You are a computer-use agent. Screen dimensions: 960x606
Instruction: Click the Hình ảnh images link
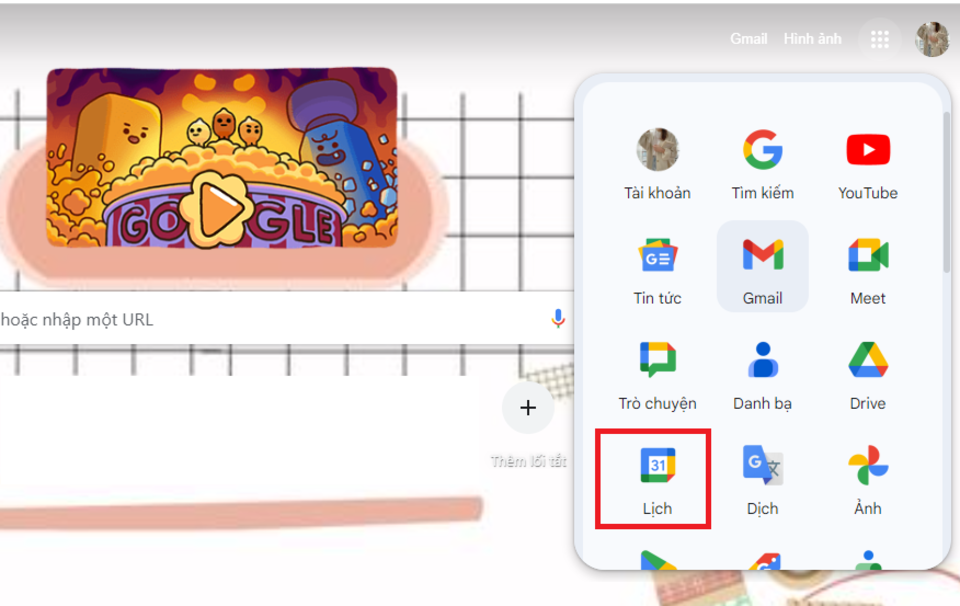click(x=812, y=39)
